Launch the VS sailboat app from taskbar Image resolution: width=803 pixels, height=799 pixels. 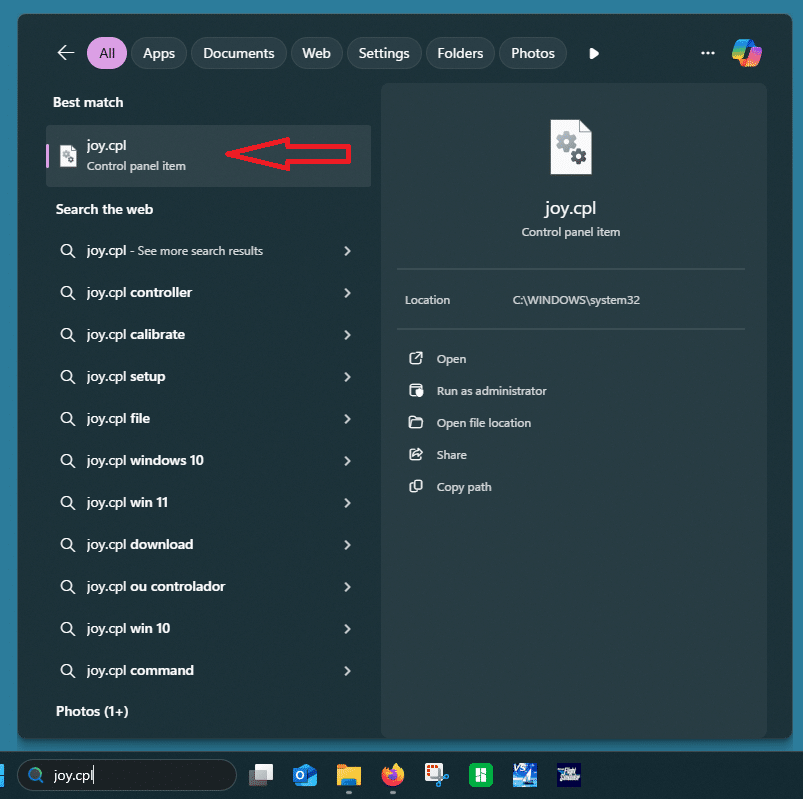tap(525, 774)
